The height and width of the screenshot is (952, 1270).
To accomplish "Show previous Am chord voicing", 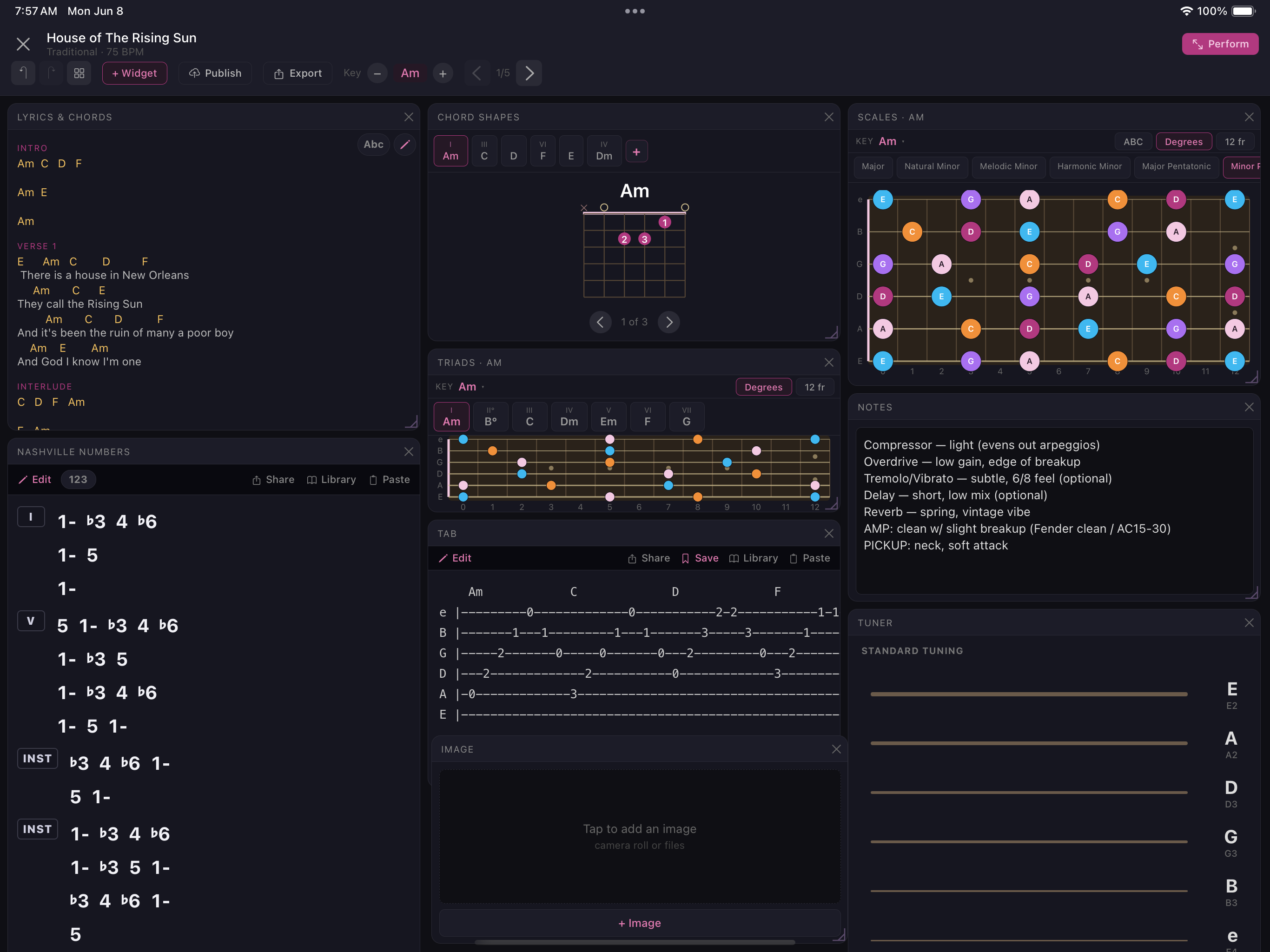I will (600, 322).
